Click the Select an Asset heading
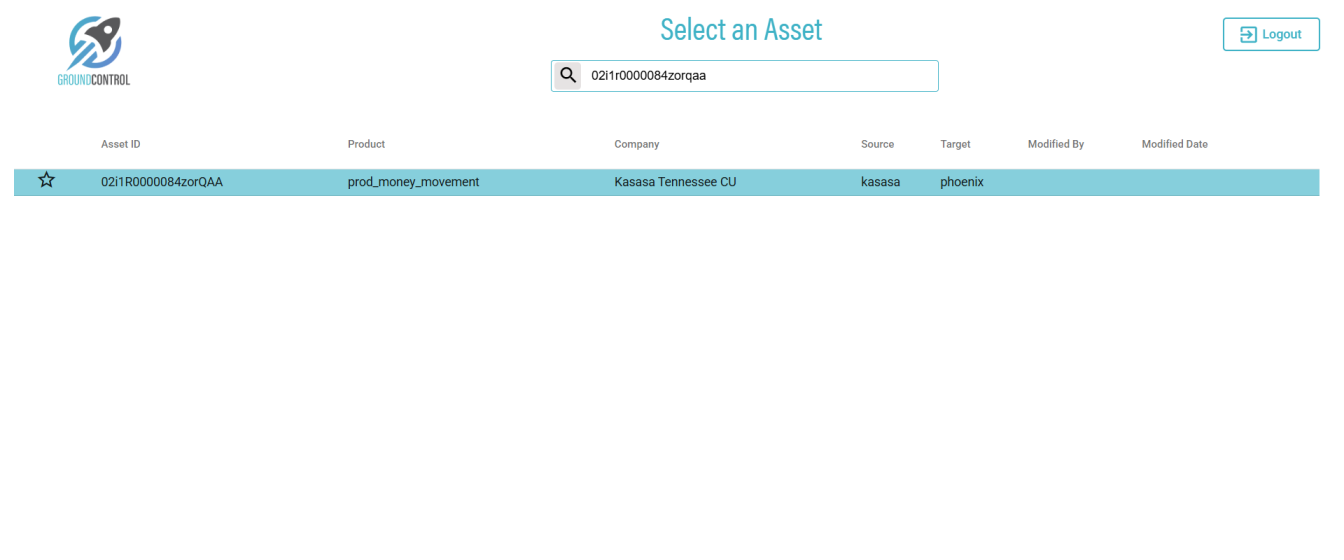Screen dimensions: 1344x560 coord(741,30)
